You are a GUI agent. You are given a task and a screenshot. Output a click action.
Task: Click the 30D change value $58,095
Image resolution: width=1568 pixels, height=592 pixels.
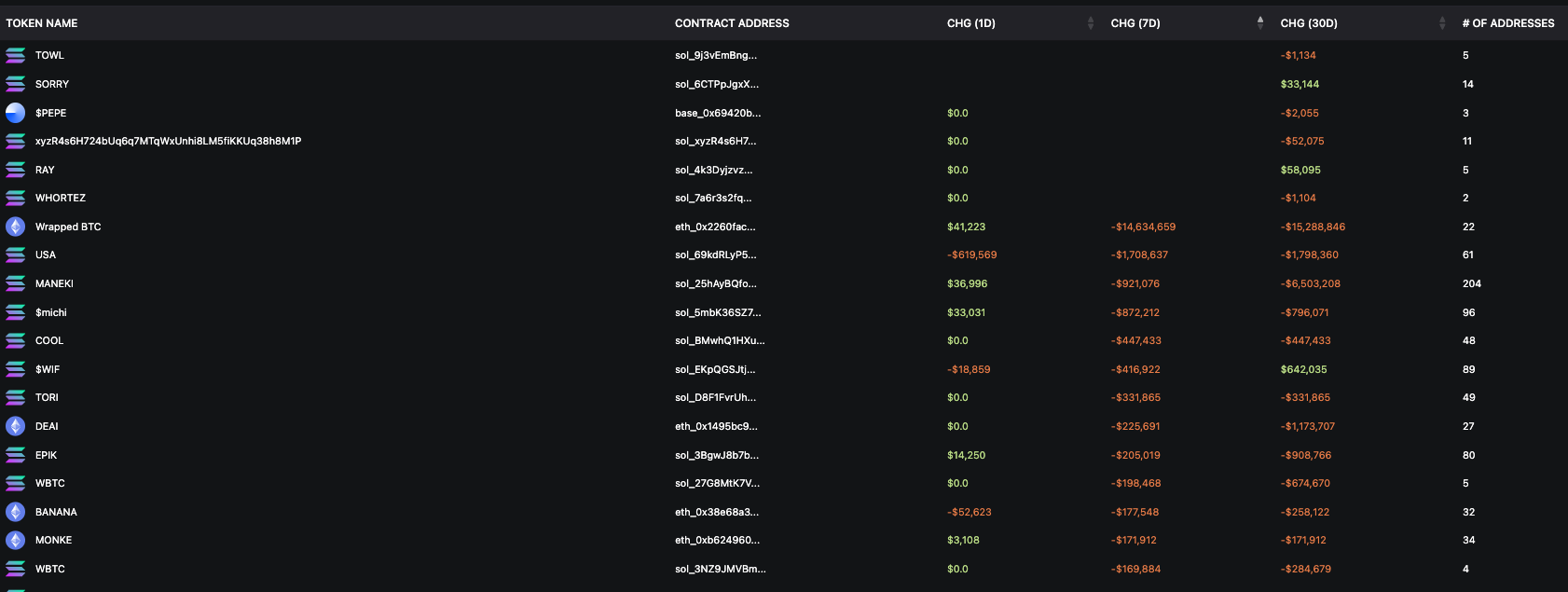(x=1300, y=170)
